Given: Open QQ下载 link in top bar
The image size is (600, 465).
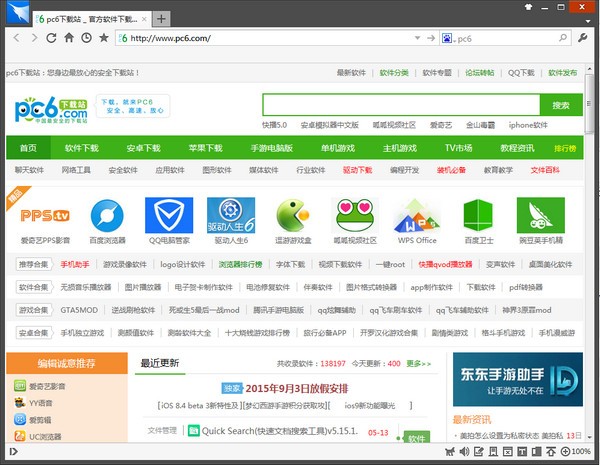Looking at the screenshot, I should pos(521,73).
